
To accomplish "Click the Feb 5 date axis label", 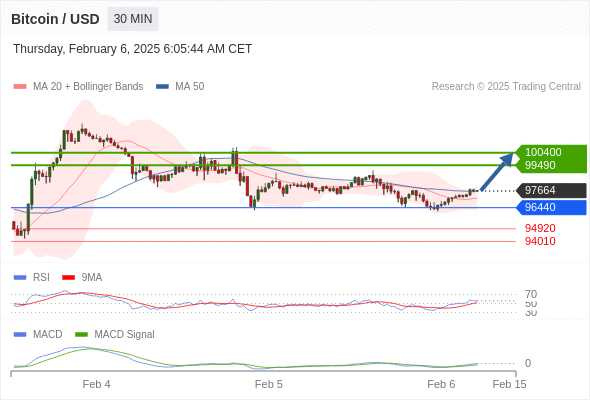I will coord(269,384).
